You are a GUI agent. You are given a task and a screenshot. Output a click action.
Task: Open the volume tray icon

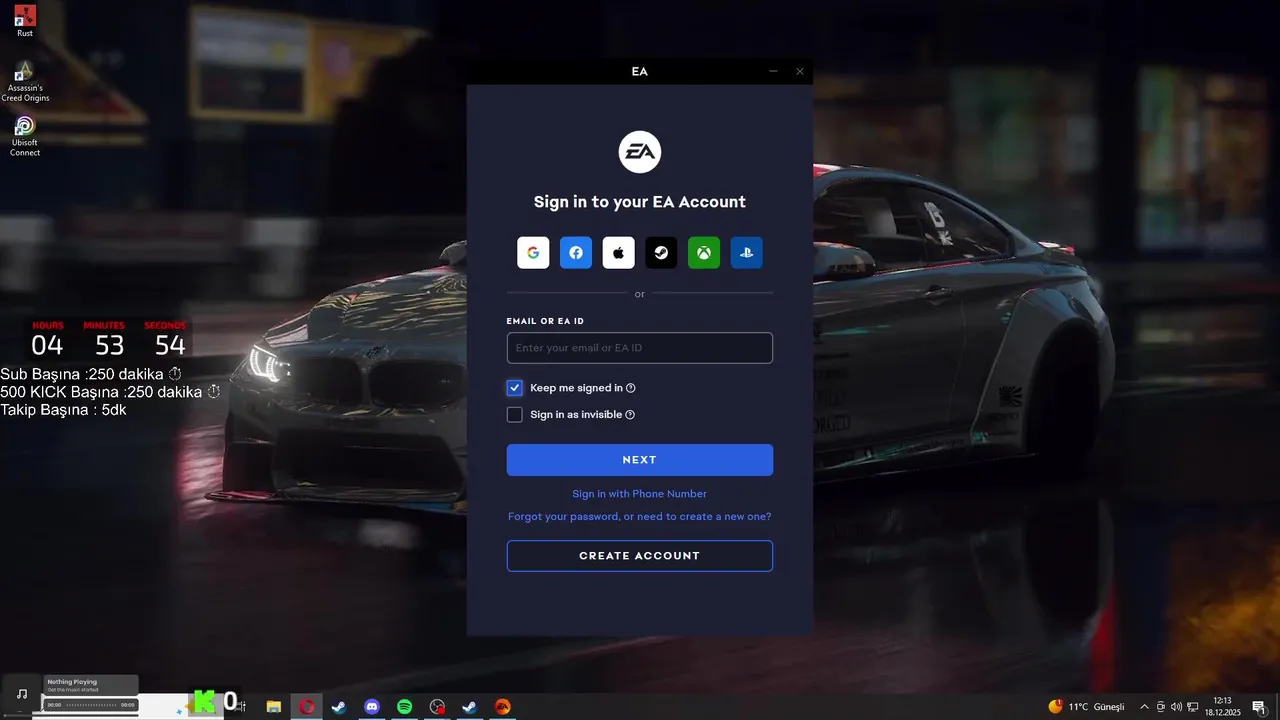pos(1176,707)
